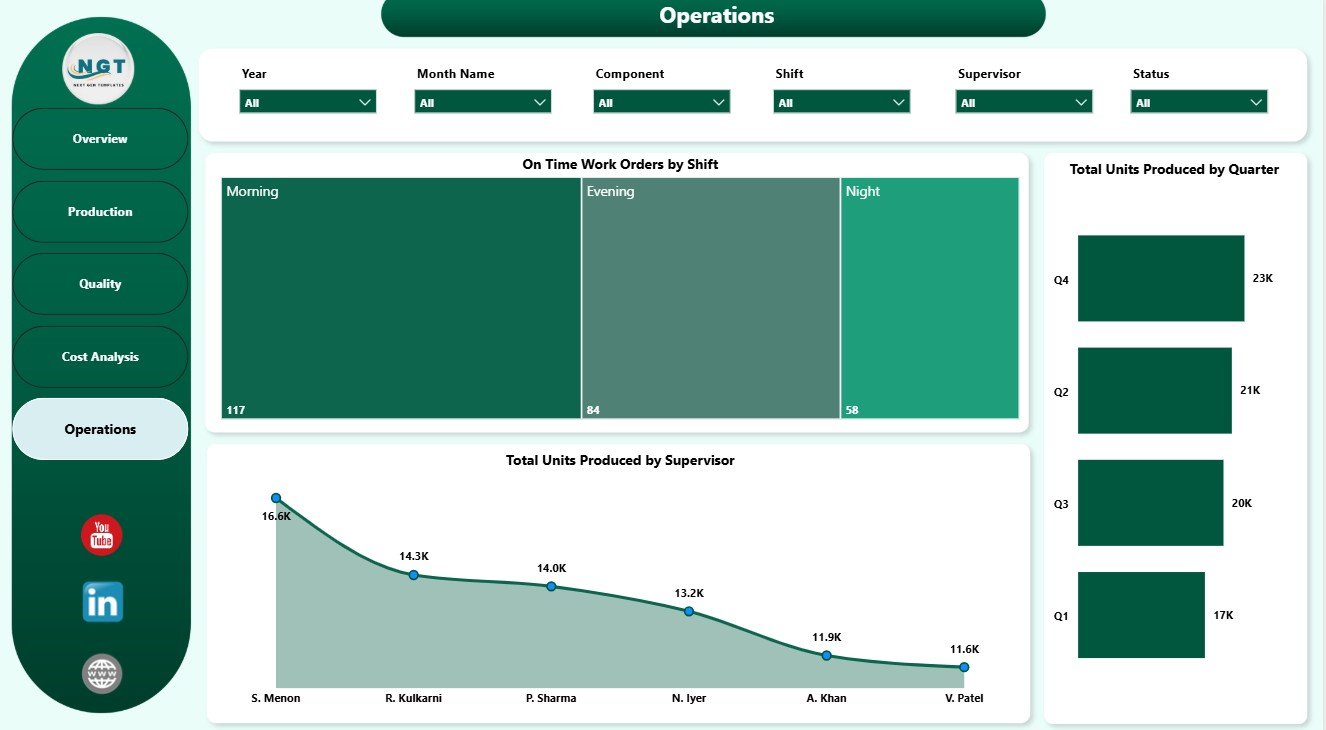Click the V. Patel axis label

[x=964, y=698]
